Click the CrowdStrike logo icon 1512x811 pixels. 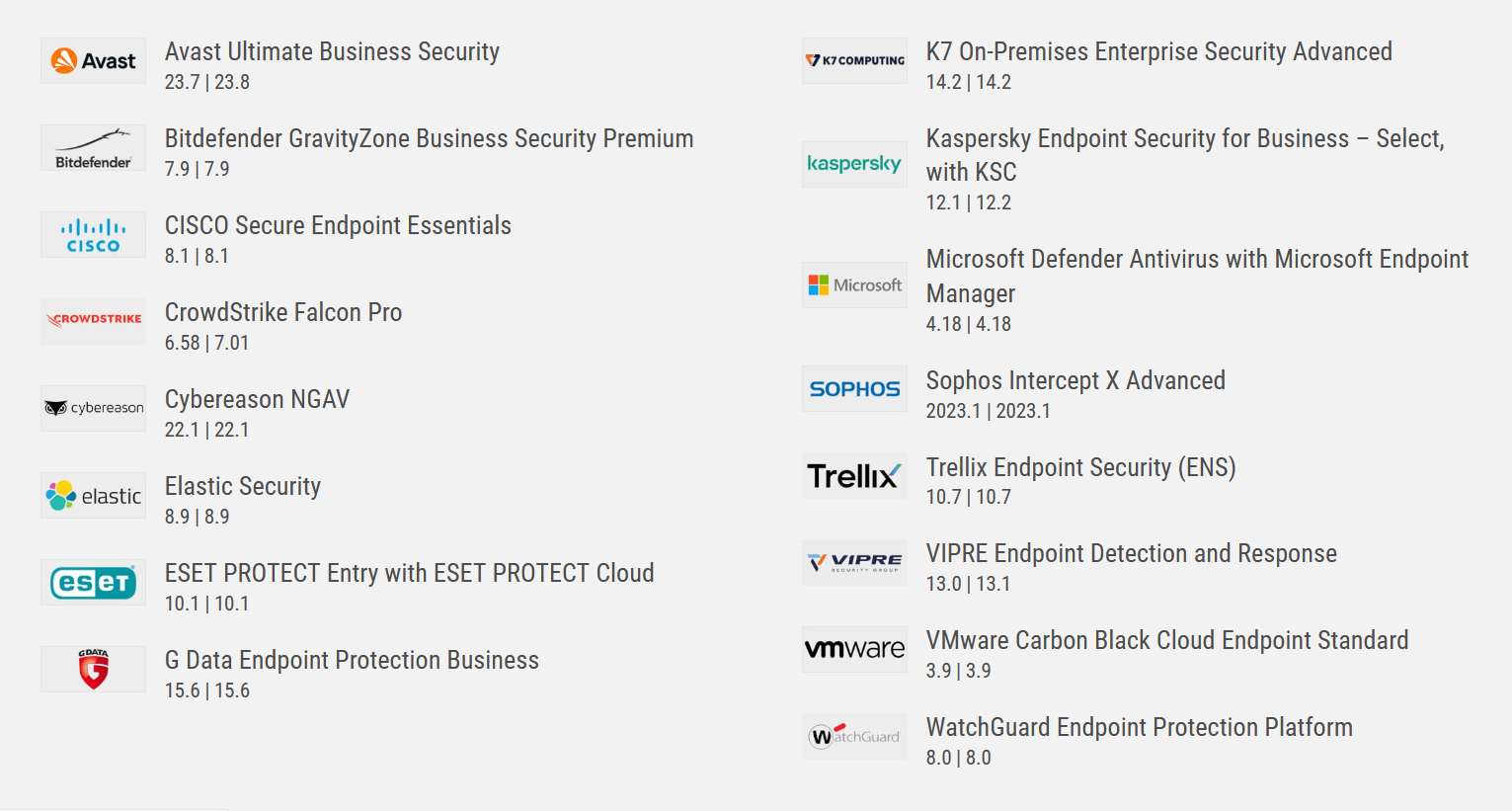coord(93,321)
